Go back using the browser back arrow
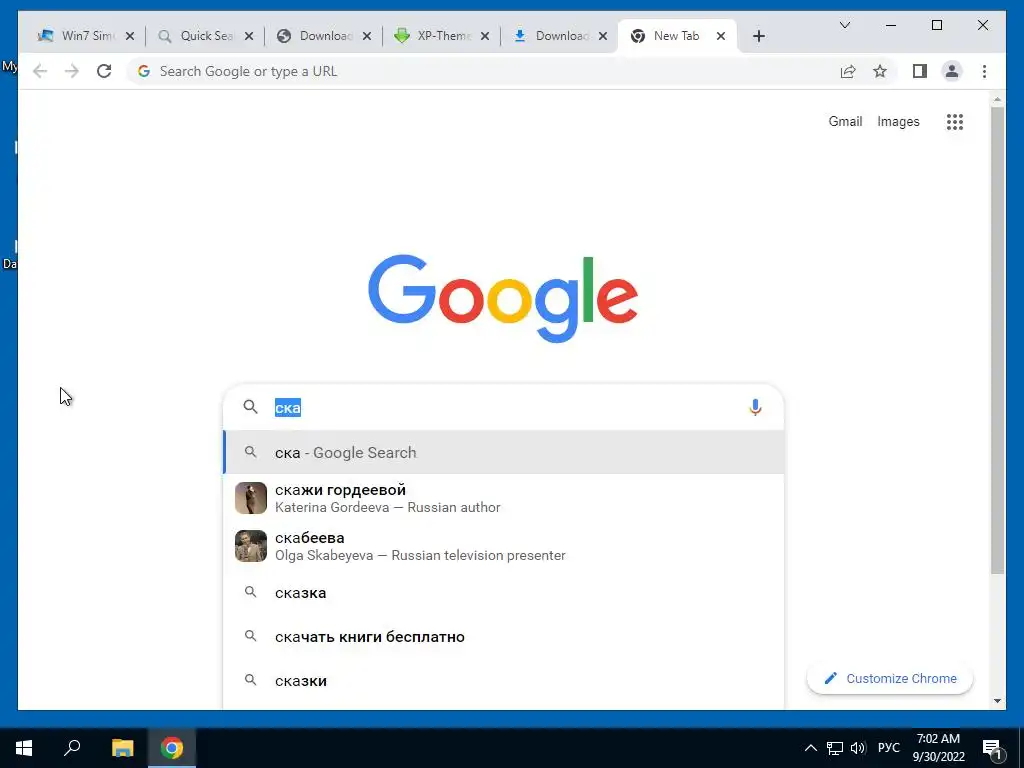 tap(40, 71)
